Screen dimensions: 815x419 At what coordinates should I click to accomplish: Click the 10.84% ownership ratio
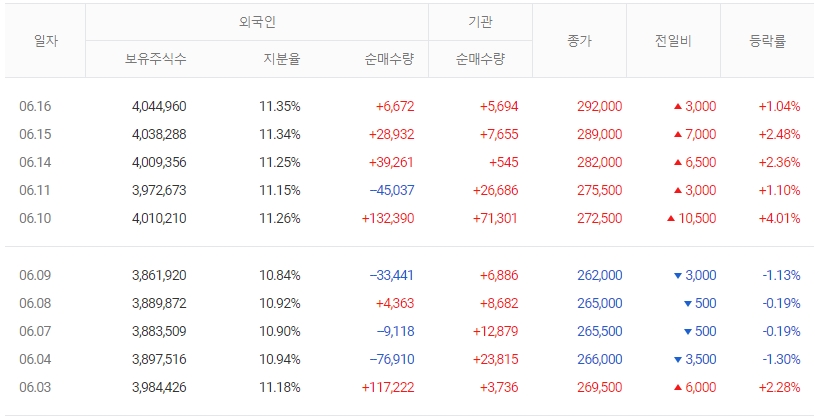tap(280, 276)
